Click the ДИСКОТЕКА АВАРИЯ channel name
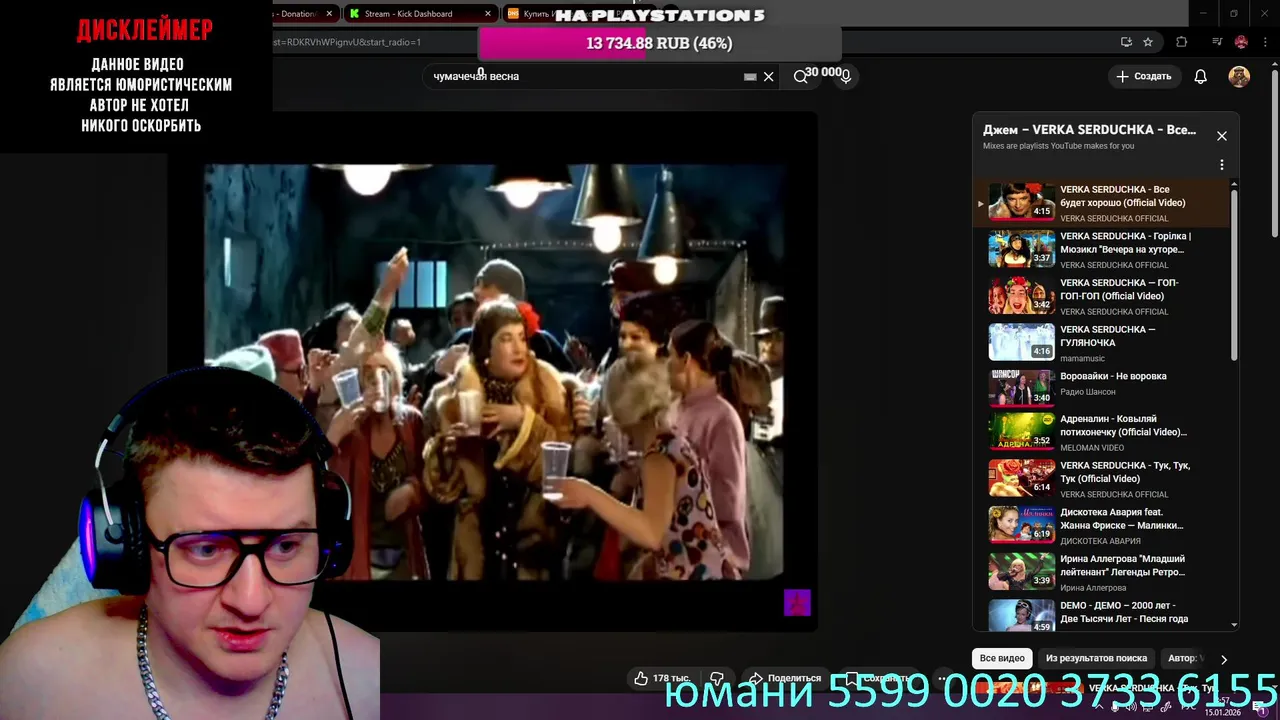 [1100, 541]
